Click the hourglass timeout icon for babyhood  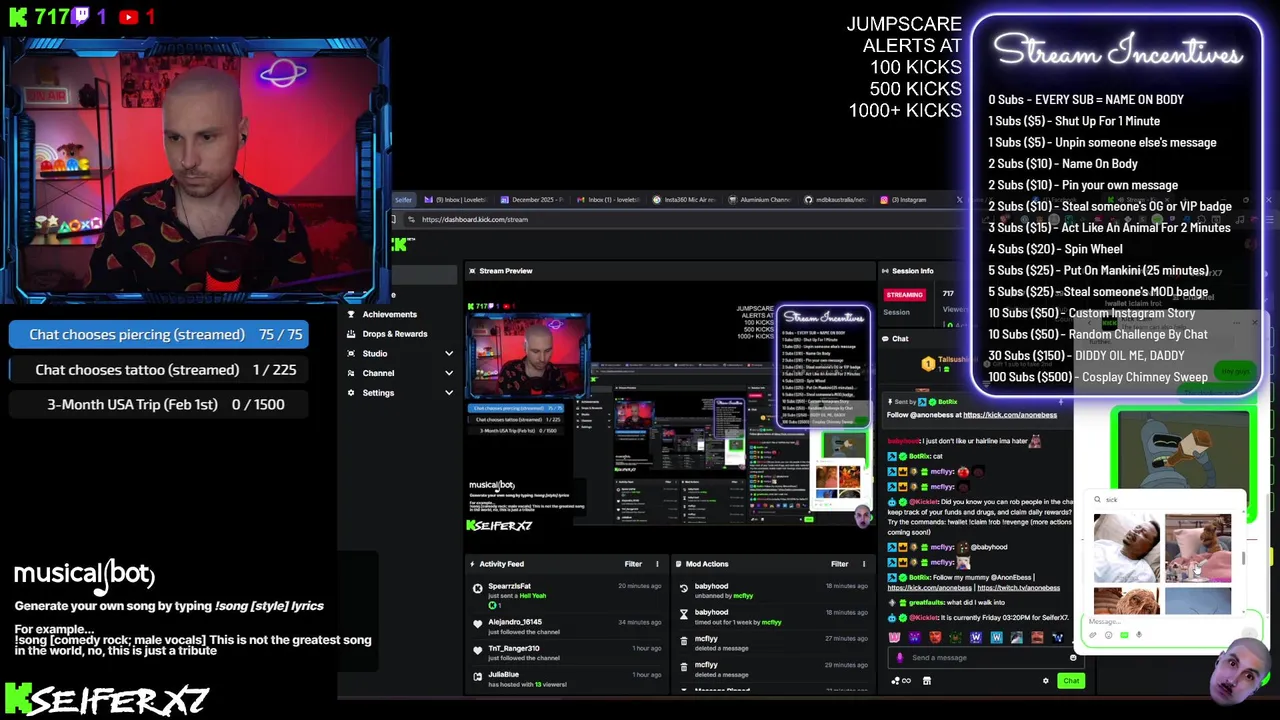click(684, 616)
